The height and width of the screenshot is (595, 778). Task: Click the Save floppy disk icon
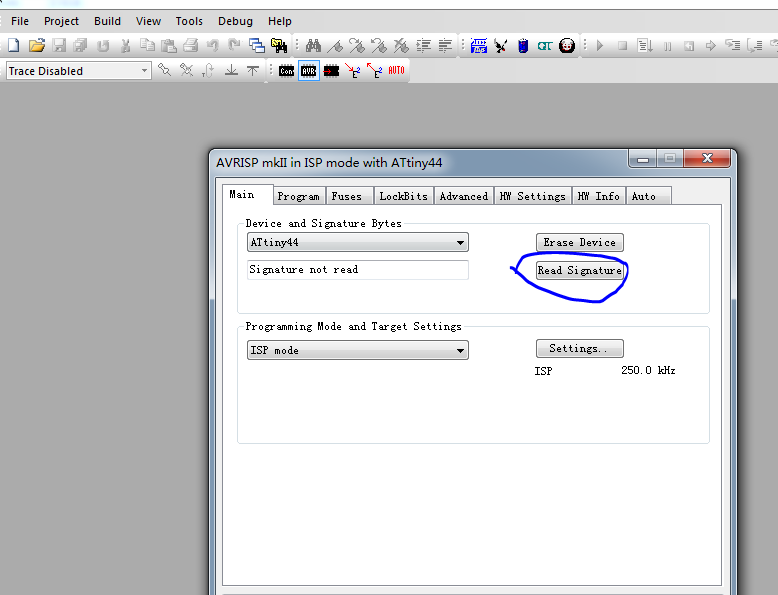(59, 46)
